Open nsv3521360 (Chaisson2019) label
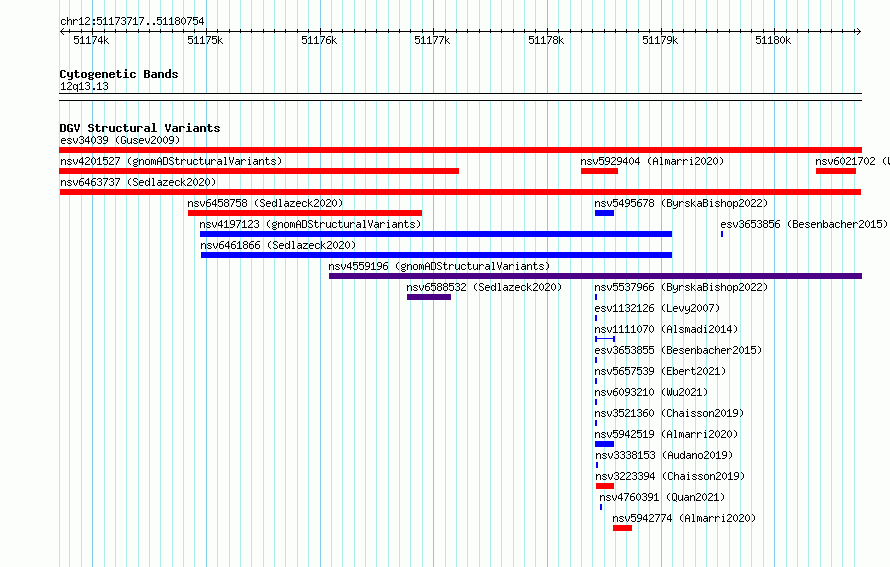The image size is (890, 567). click(x=669, y=413)
